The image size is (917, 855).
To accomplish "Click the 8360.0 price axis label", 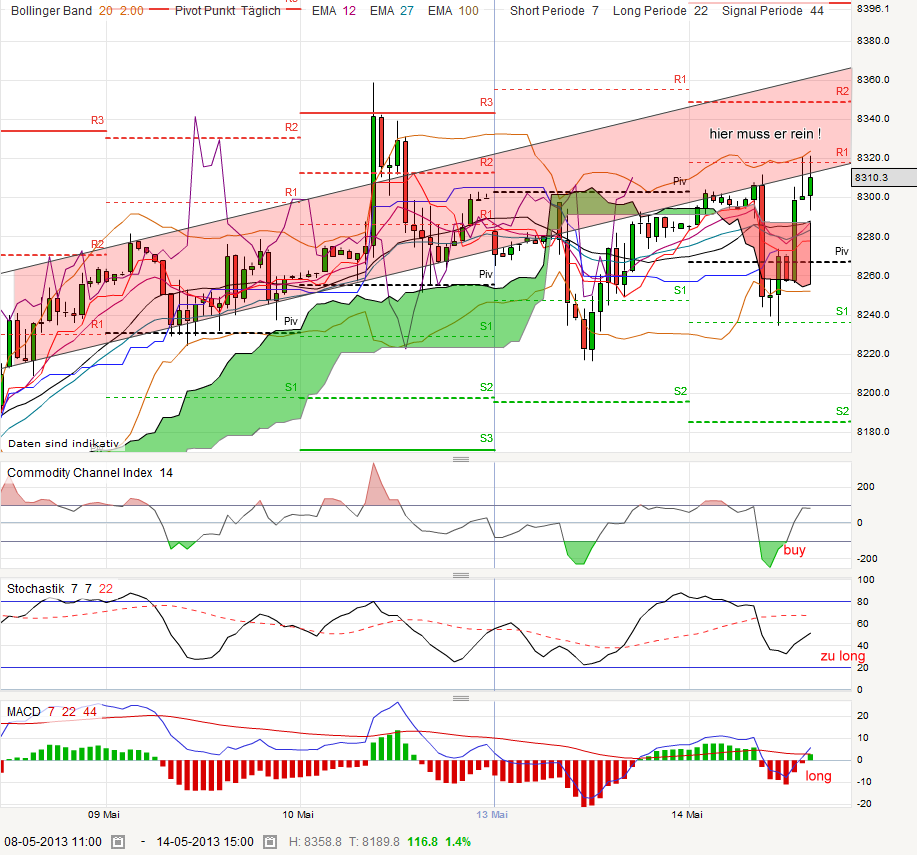I will click(x=873, y=80).
